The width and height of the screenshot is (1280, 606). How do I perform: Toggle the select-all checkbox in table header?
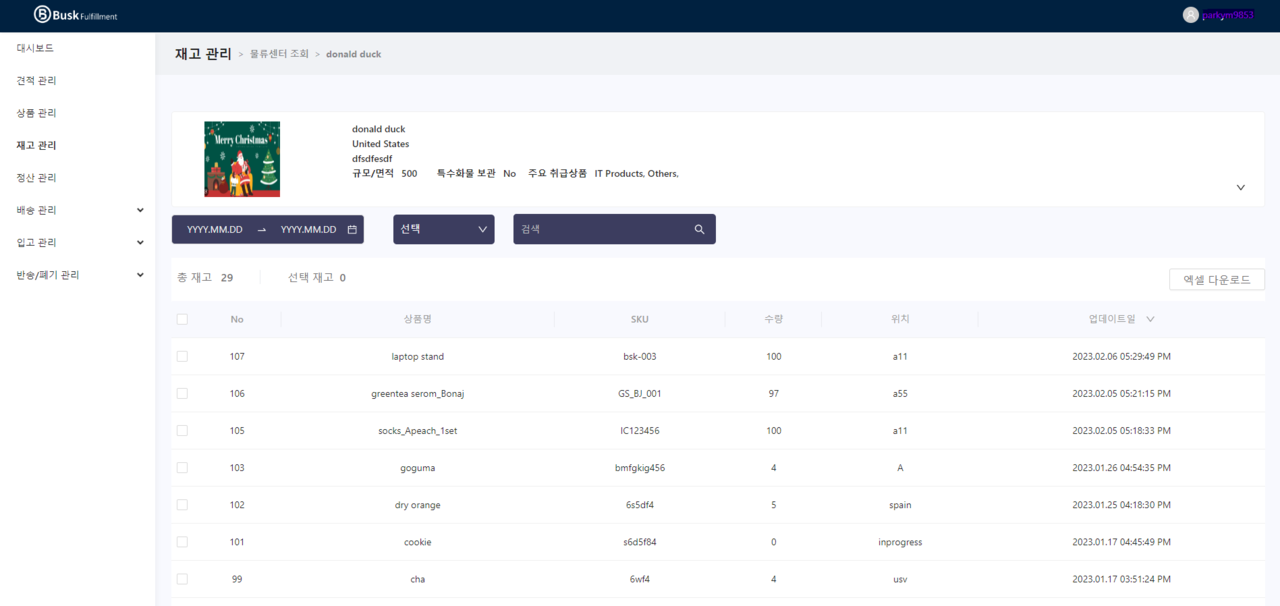pos(182,320)
